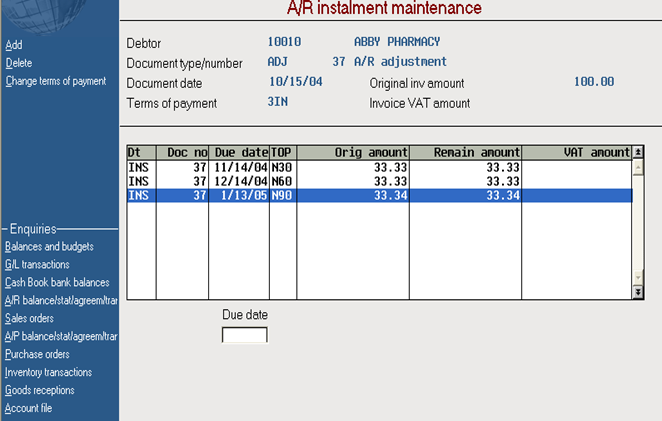Image resolution: width=662 pixels, height=421 pixels.
Task: Click the Add link in sidebar
Action: [x=14, y=45]
